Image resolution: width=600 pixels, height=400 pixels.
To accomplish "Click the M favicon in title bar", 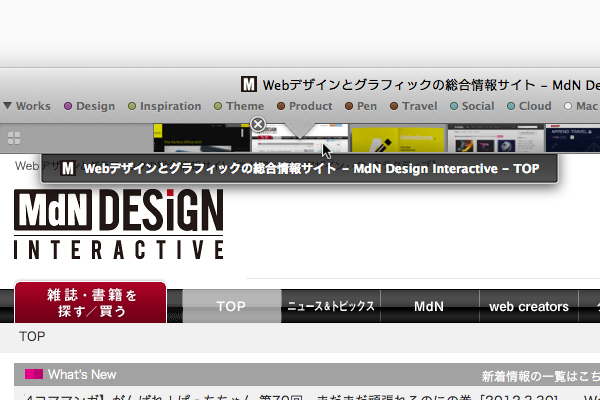I will click(249, 84).
